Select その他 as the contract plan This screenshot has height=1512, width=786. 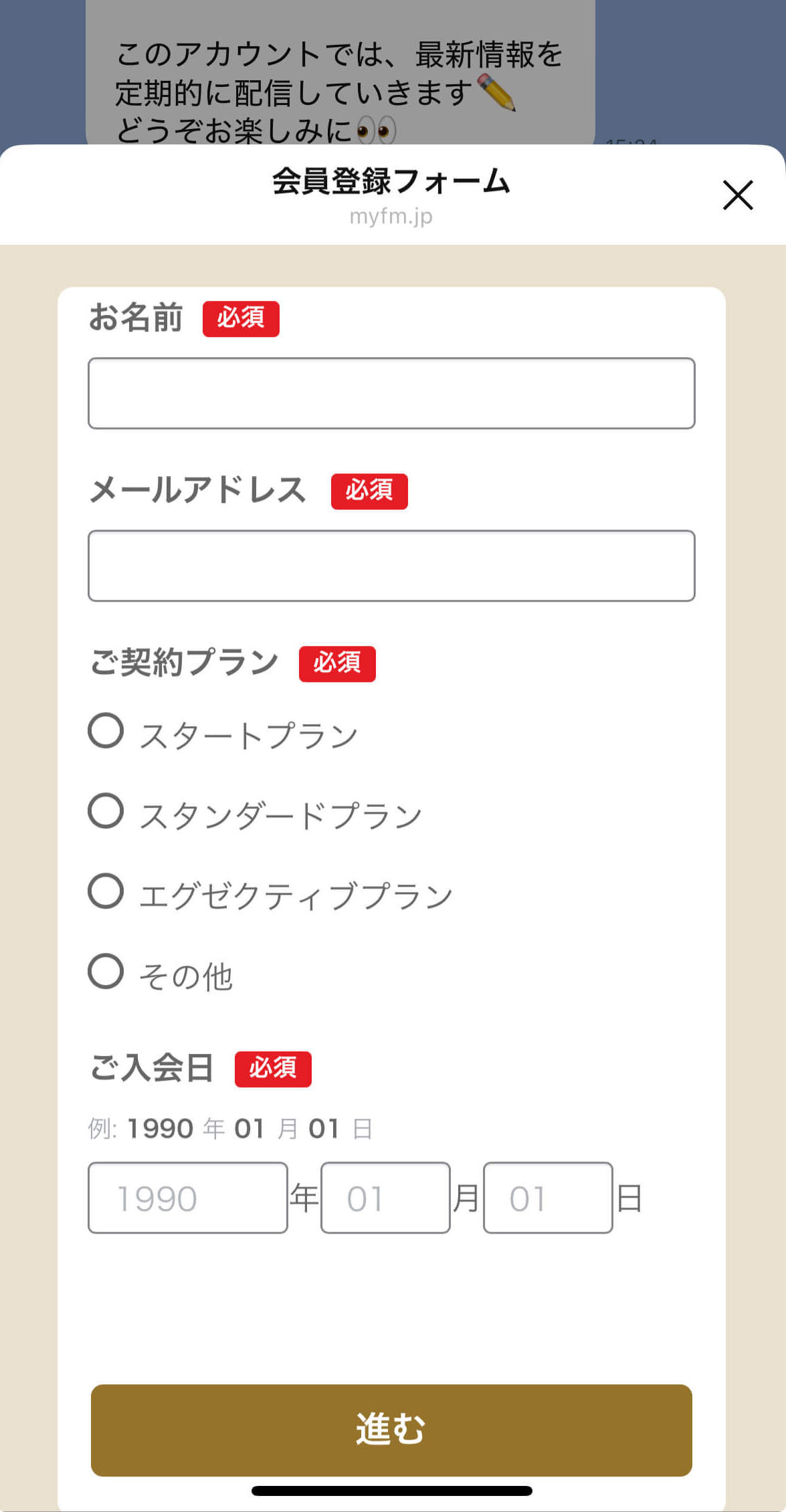[106, 971]
